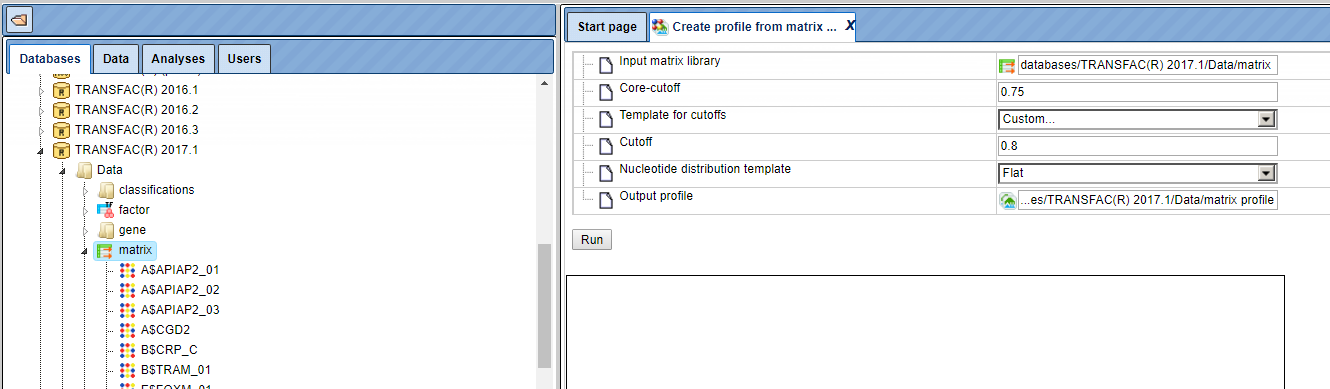1330x389 pixels.
Task: Click the A$APIAP2_02 matrix icon
Action: [127, 290]
